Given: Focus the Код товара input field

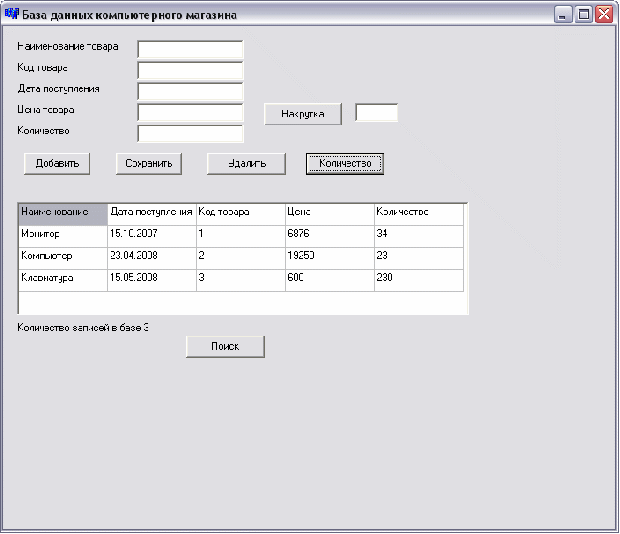Looking at the screenshot, I should coord(190,70).
